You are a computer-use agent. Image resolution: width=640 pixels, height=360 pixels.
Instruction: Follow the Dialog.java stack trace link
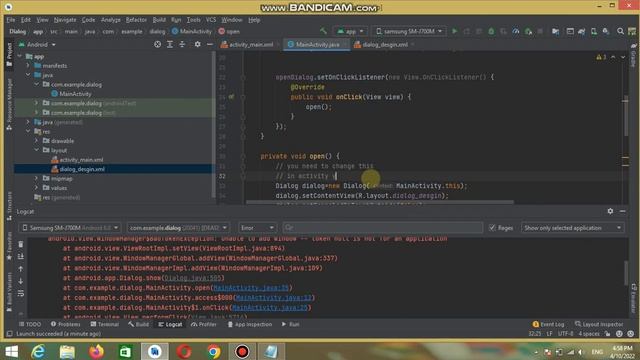coord(192,278)
